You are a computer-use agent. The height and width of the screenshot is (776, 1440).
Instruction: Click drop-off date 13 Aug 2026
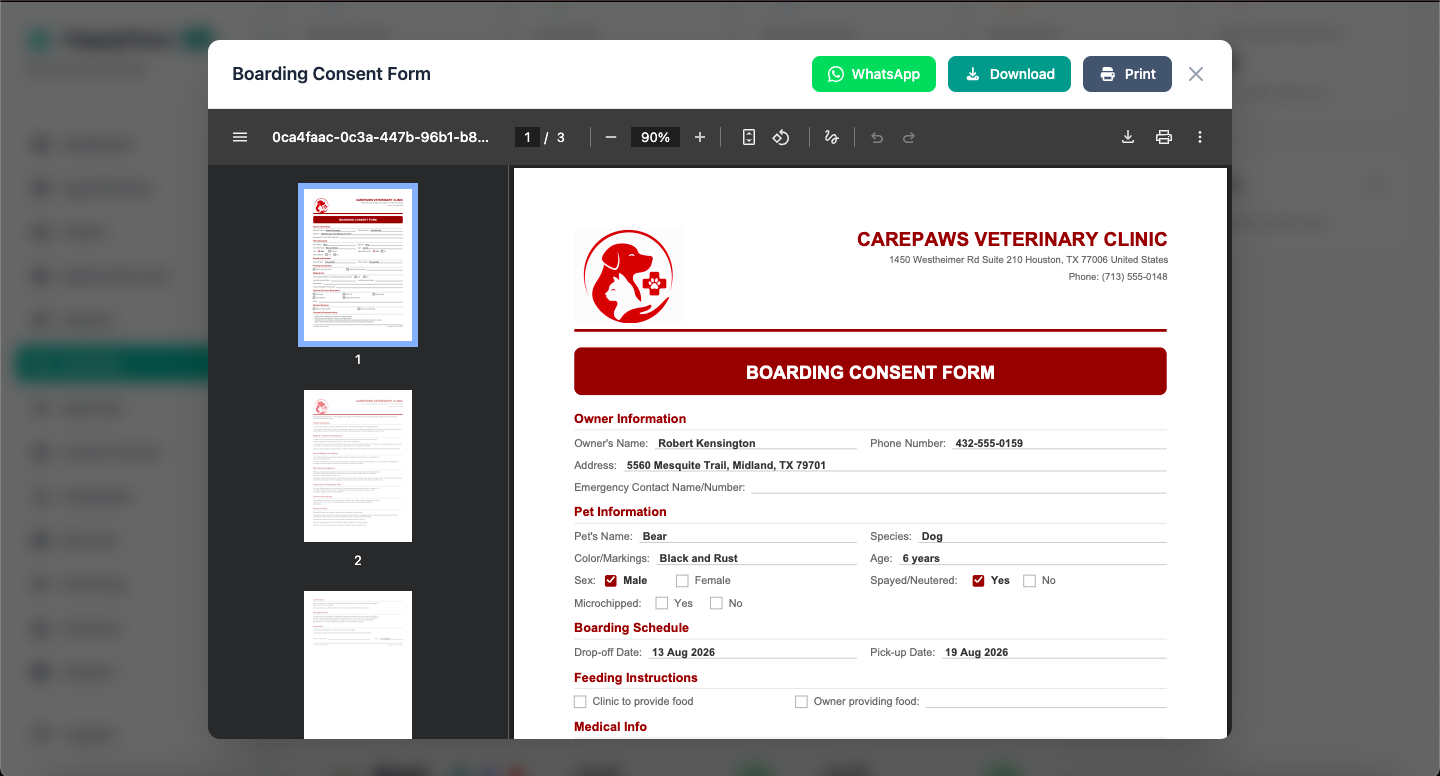point(683,652)
